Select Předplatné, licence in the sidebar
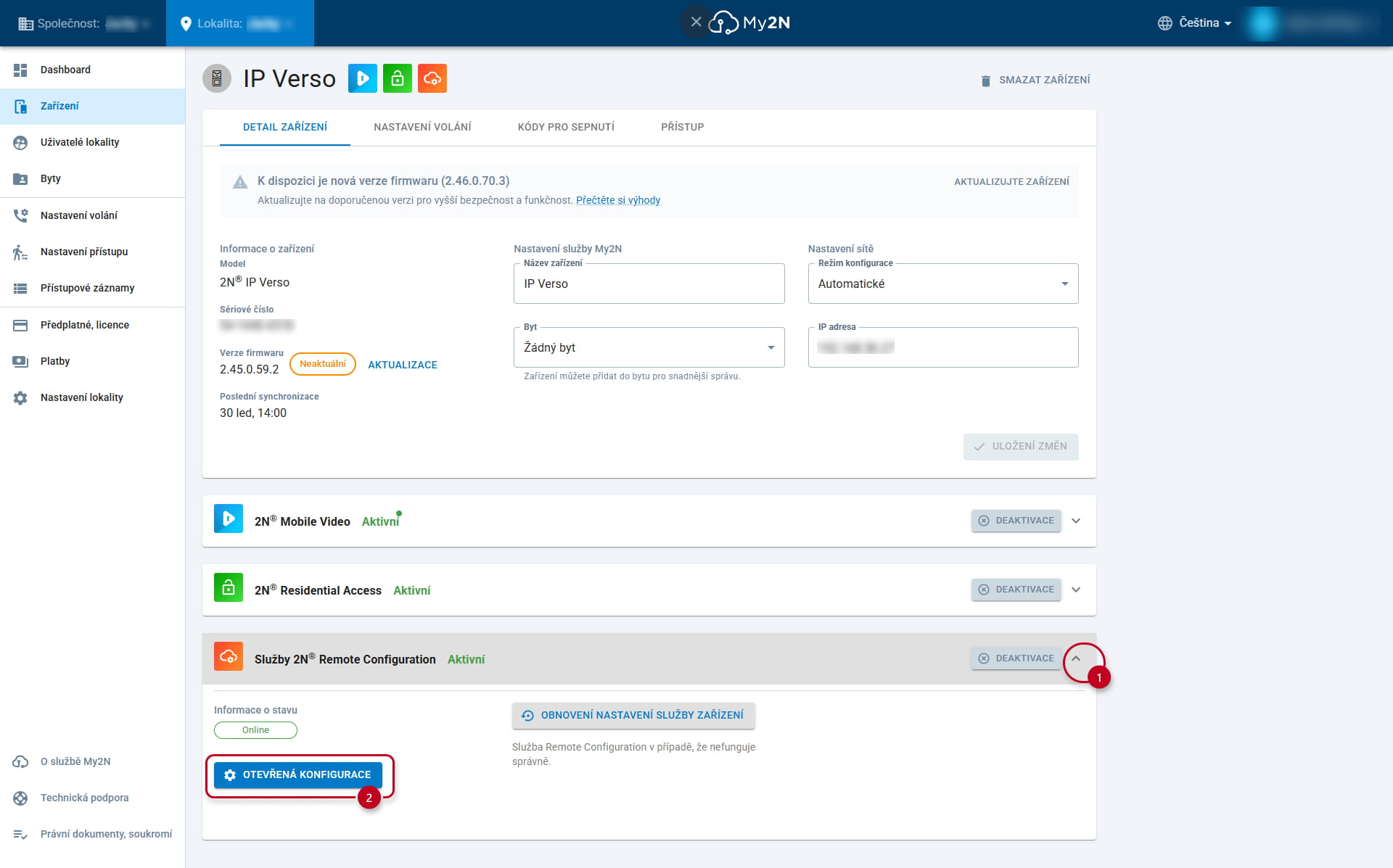 coord(92,325)
